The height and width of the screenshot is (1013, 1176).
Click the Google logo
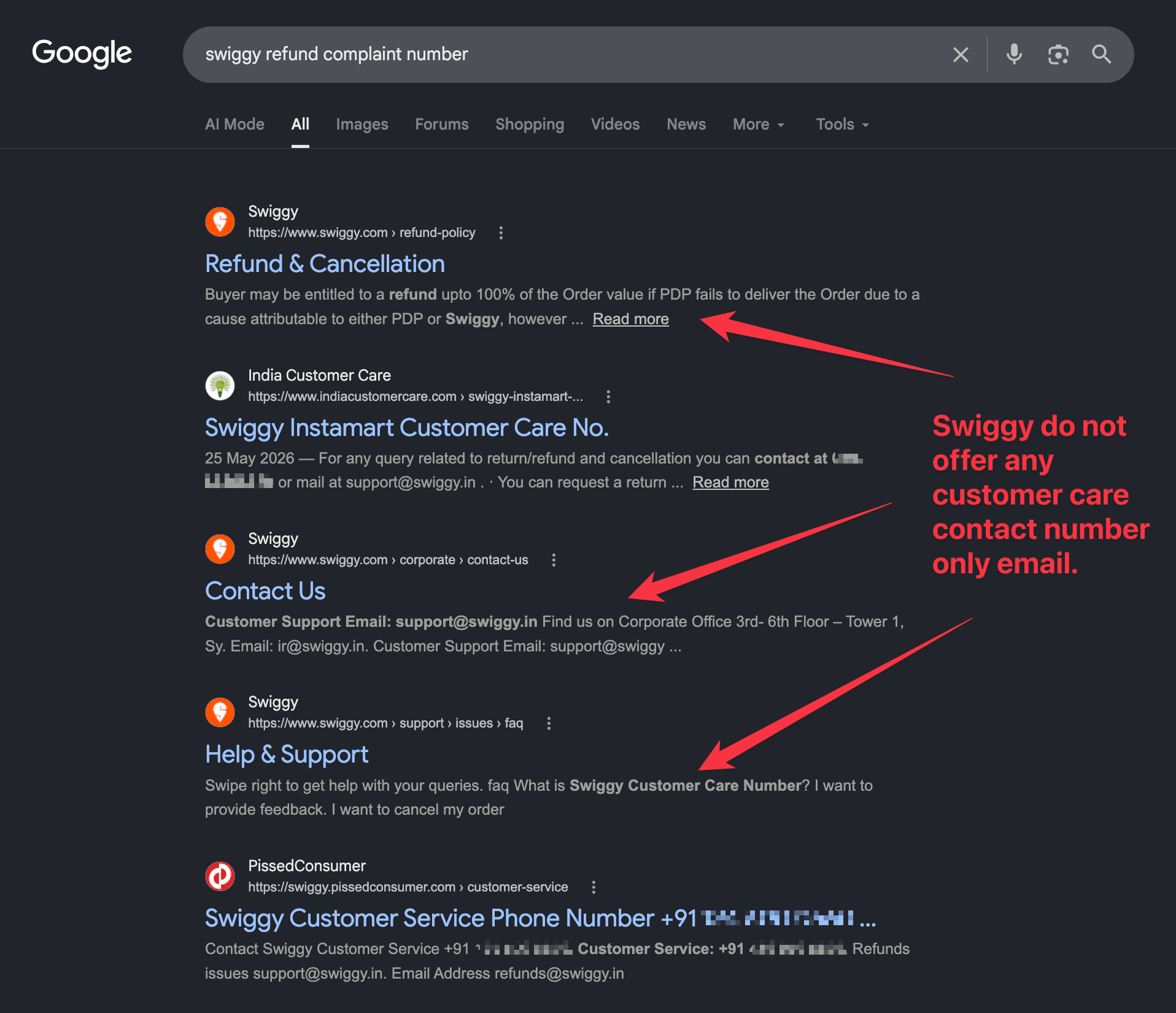pos(82,54)
